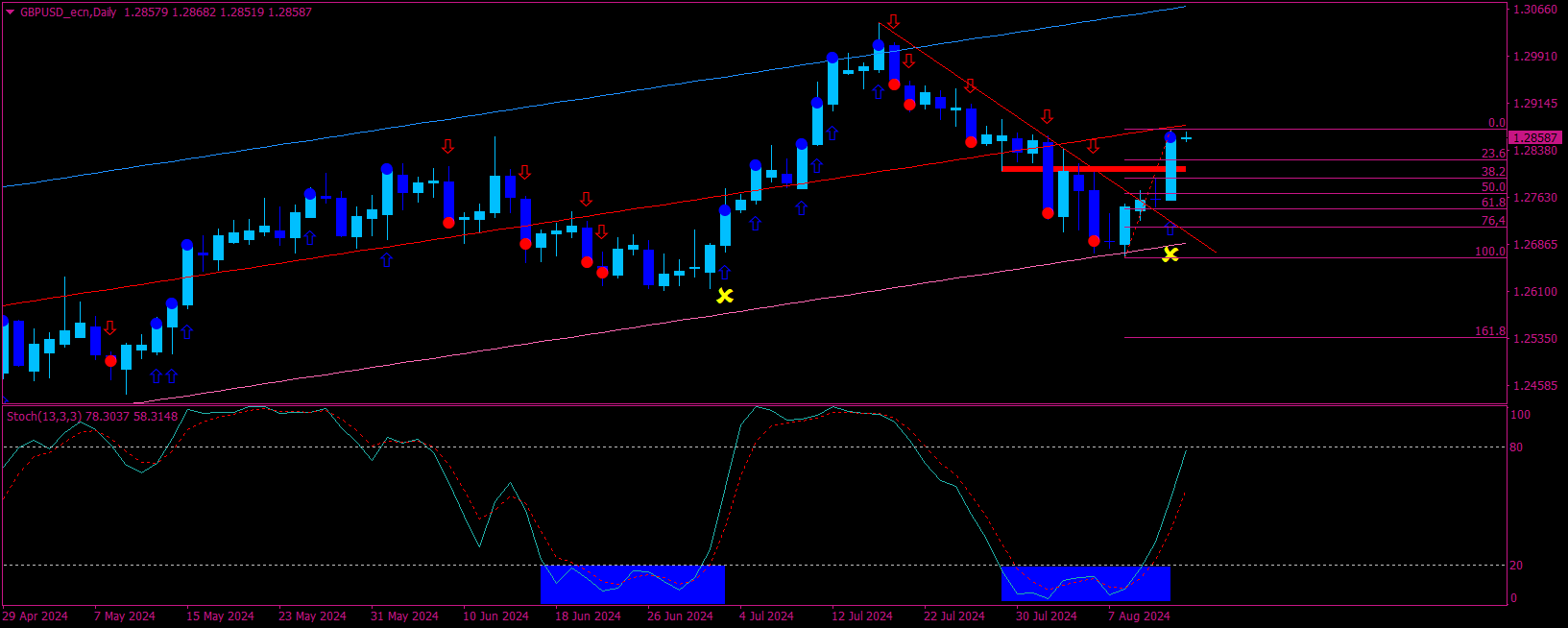Click the 38.2 Fibonacci level label

(1493, 172)
